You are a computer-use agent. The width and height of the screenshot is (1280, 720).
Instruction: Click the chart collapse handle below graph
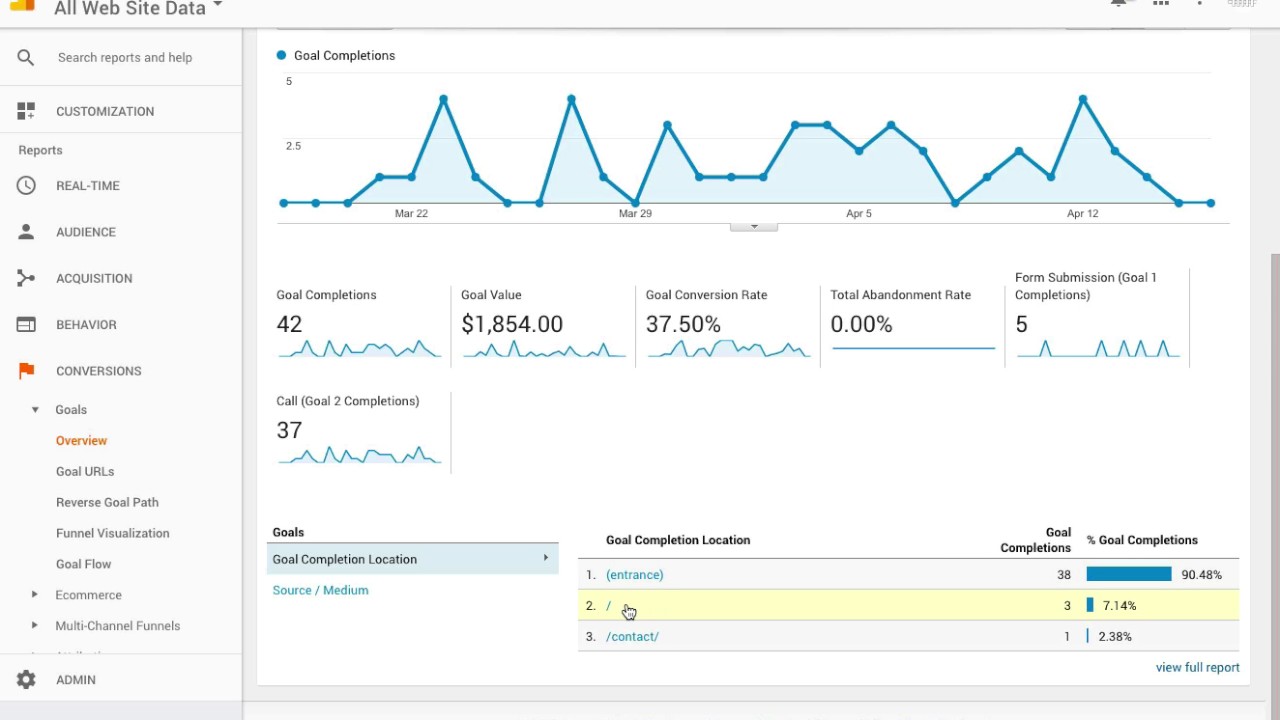(754, 227)
